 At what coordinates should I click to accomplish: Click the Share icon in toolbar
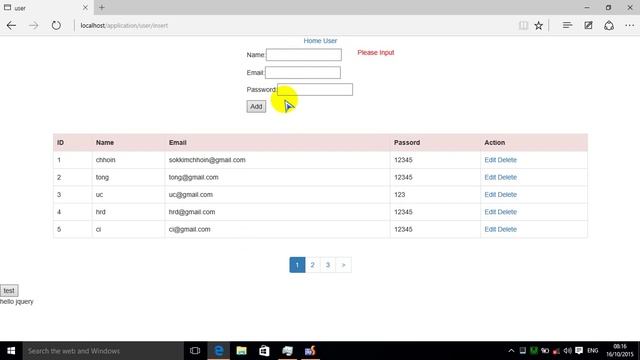tap(609, 25)
